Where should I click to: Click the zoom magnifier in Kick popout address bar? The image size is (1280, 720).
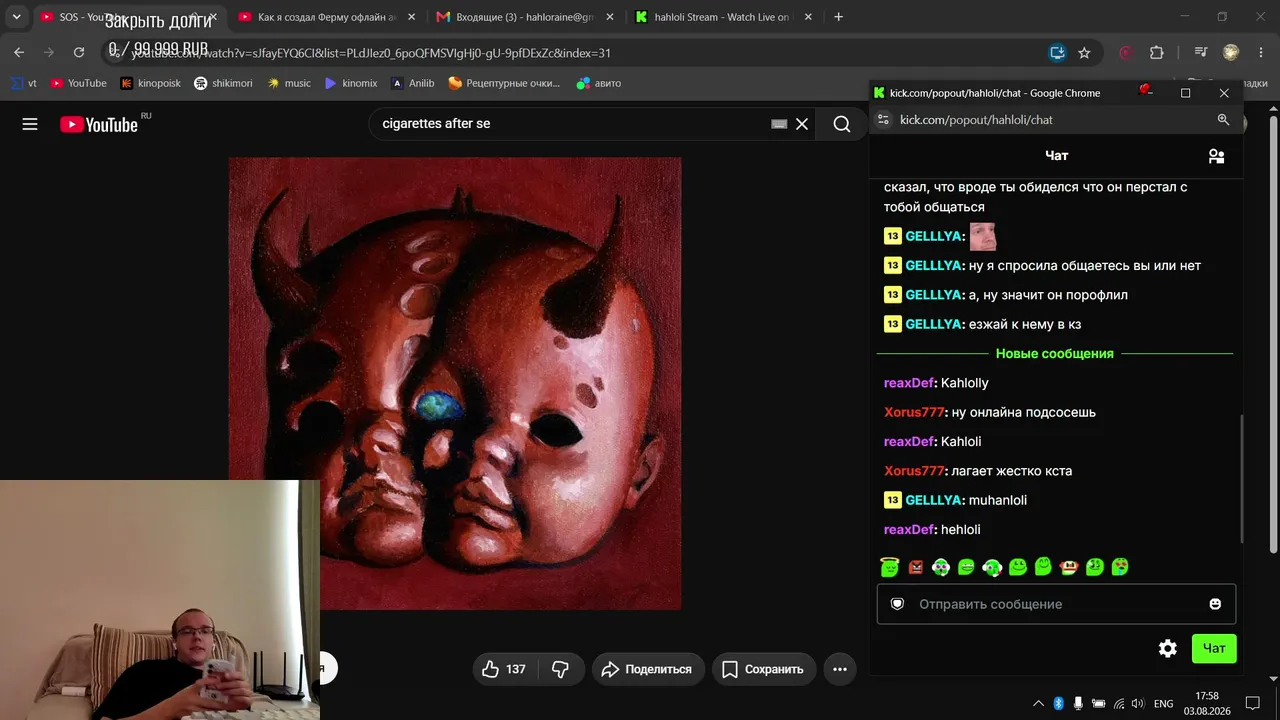click(x=1223, y=120)
